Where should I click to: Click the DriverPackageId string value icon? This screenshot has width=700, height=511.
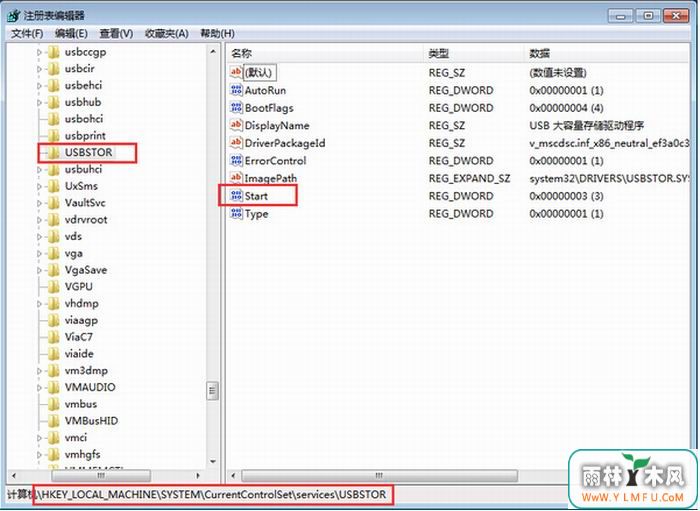click(x=236, y=142)
